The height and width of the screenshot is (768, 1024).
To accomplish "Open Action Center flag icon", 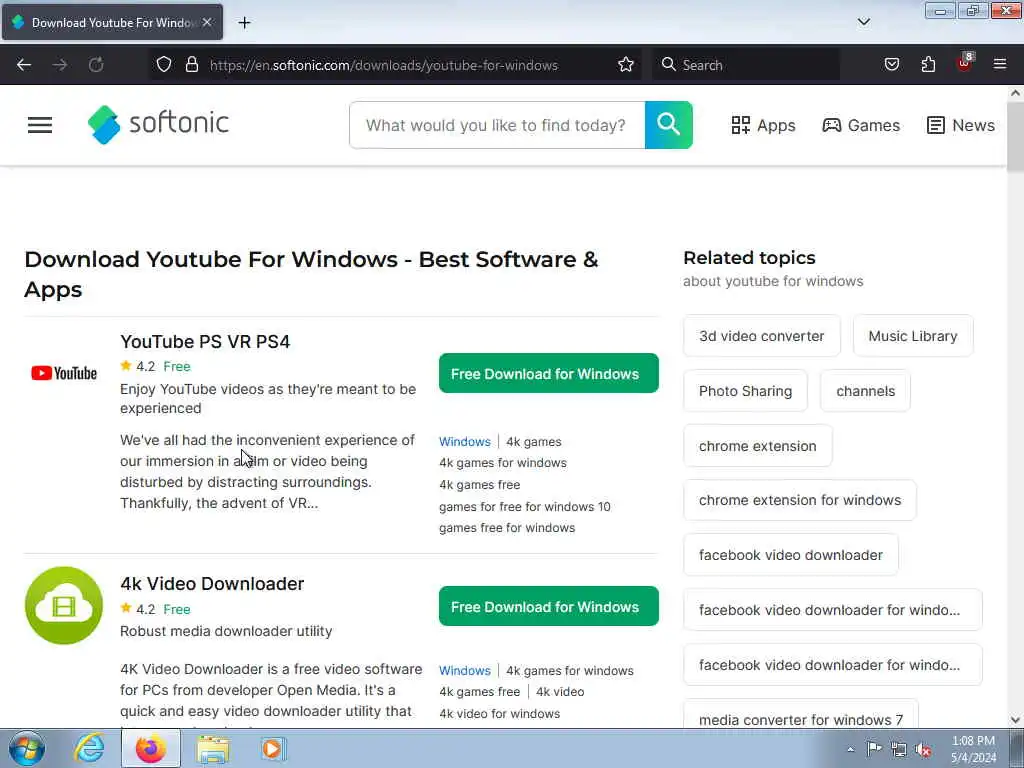I will pos(874,749).
